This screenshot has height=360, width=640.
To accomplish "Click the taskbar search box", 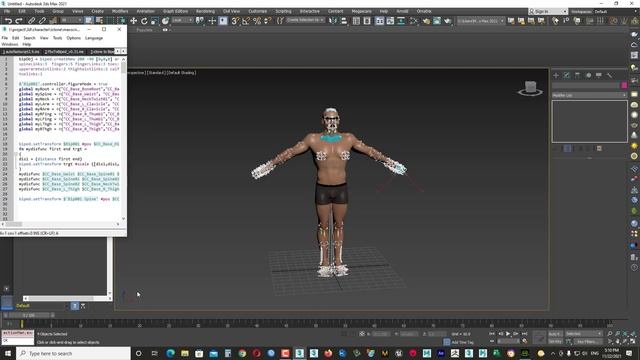I will (73, 353).
